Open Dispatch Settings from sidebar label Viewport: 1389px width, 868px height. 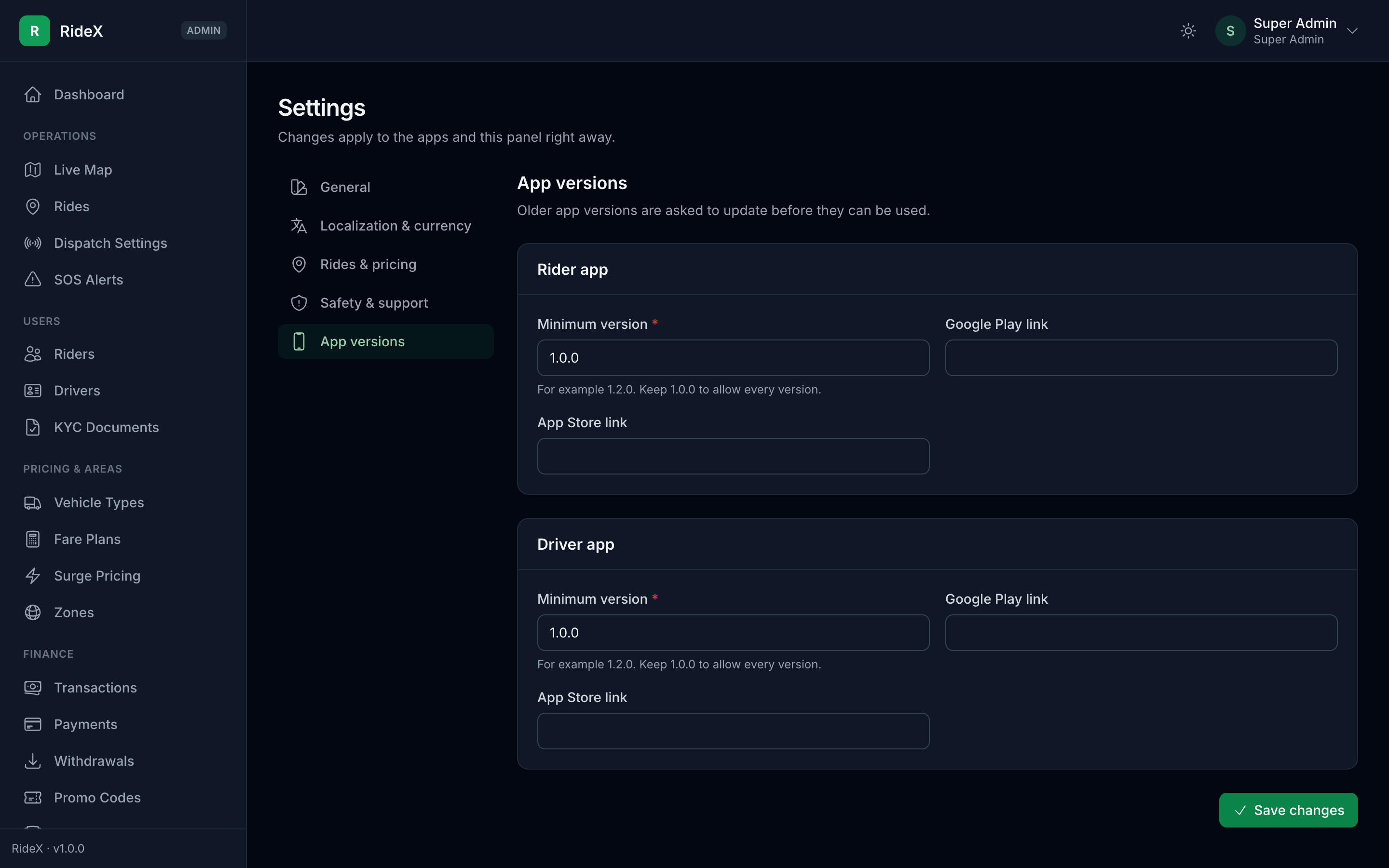pyautogui.click(x=110, y=244)
